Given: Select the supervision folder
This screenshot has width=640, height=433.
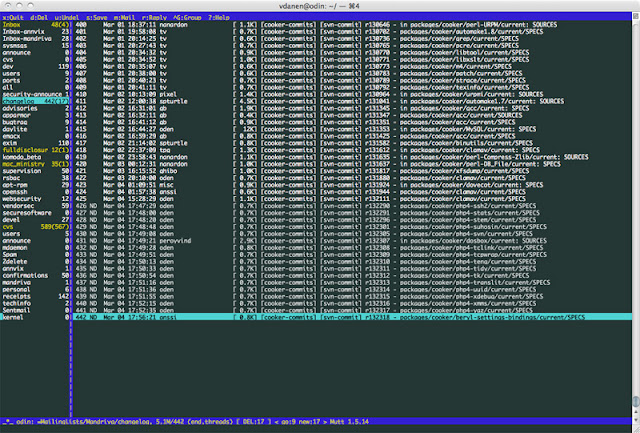Looking at the screenshot, I should [x=35, y=171].
